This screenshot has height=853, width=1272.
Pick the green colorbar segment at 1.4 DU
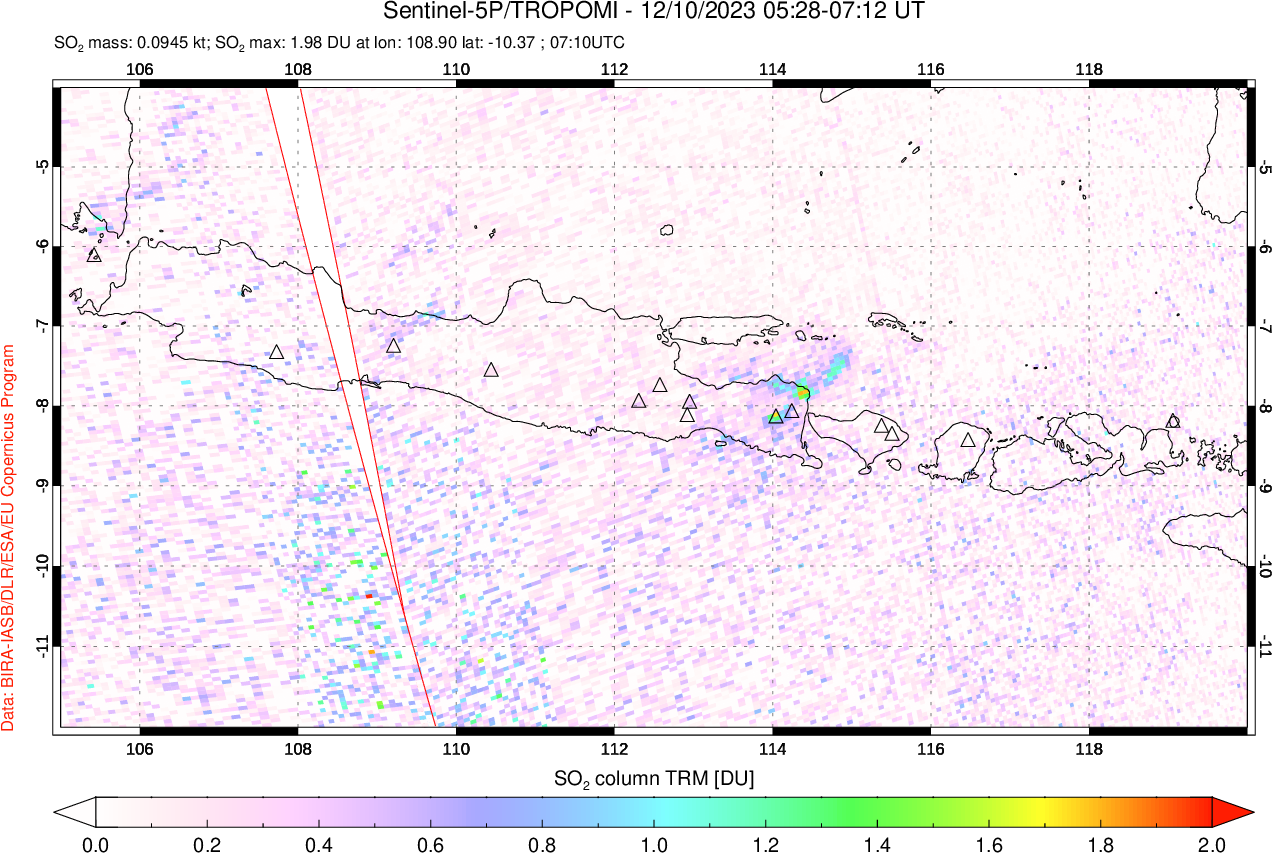point(877,811)
